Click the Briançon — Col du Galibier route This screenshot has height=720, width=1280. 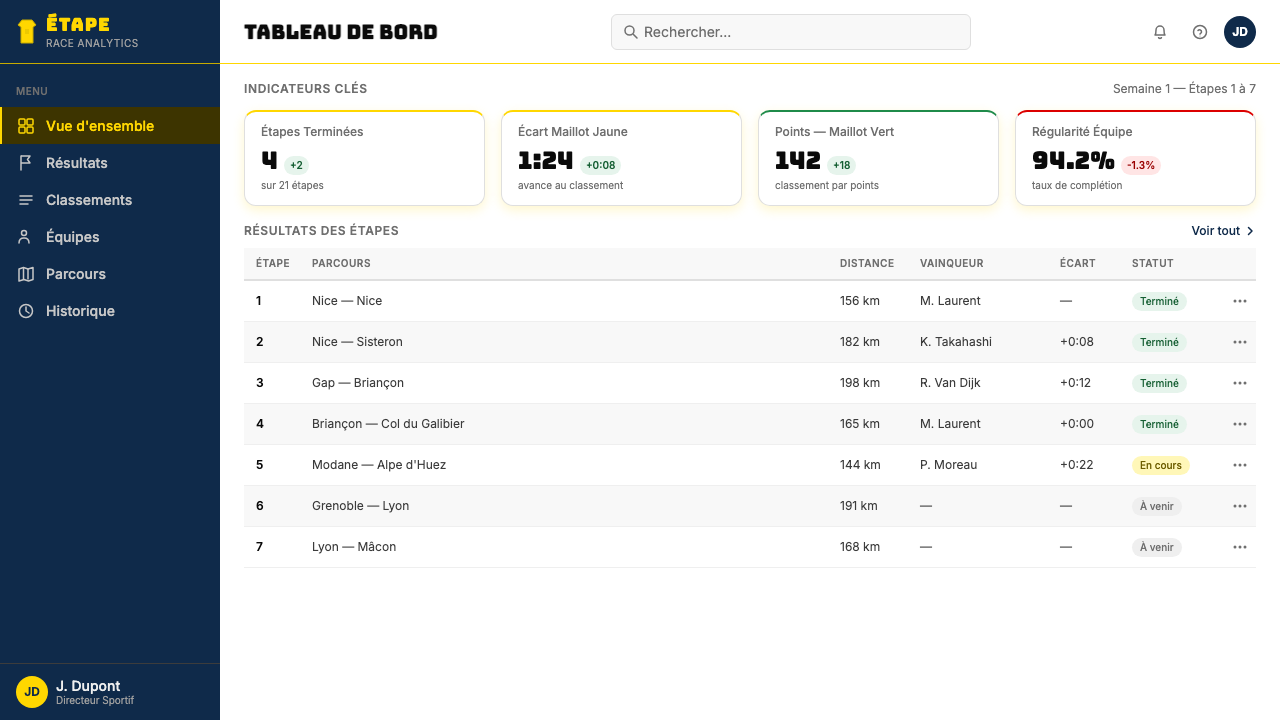388,424
